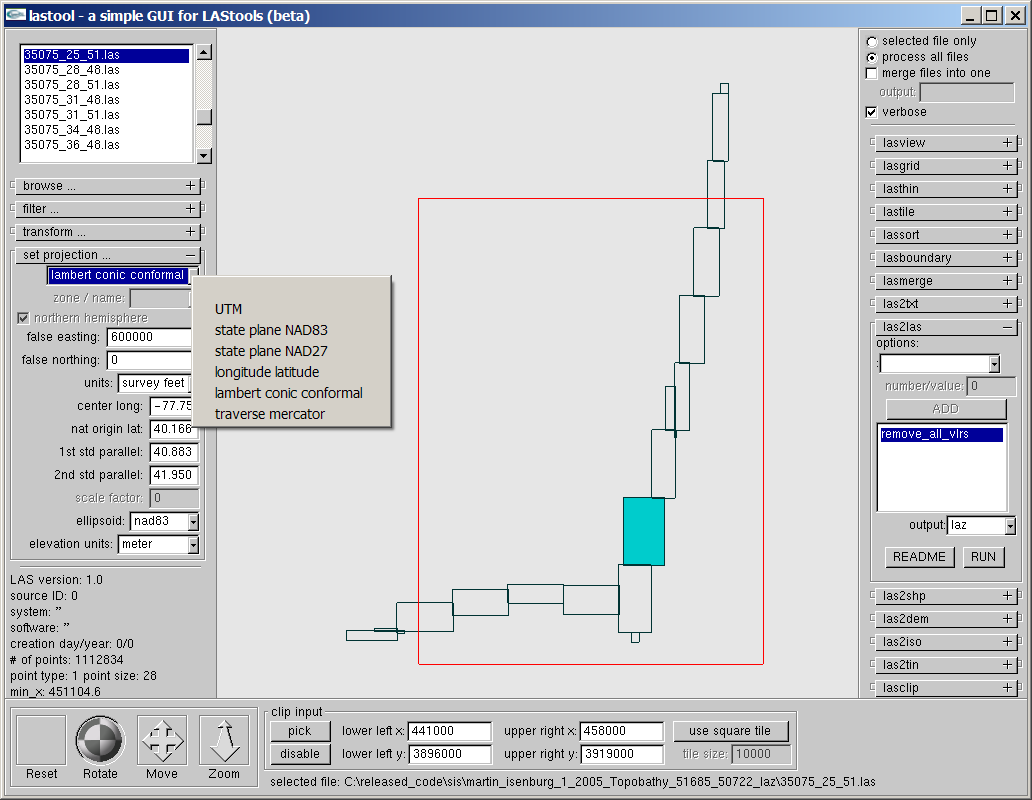Click the upper right y field
The width and height of the screenshot is (1032, 800).
pos(622,754)
